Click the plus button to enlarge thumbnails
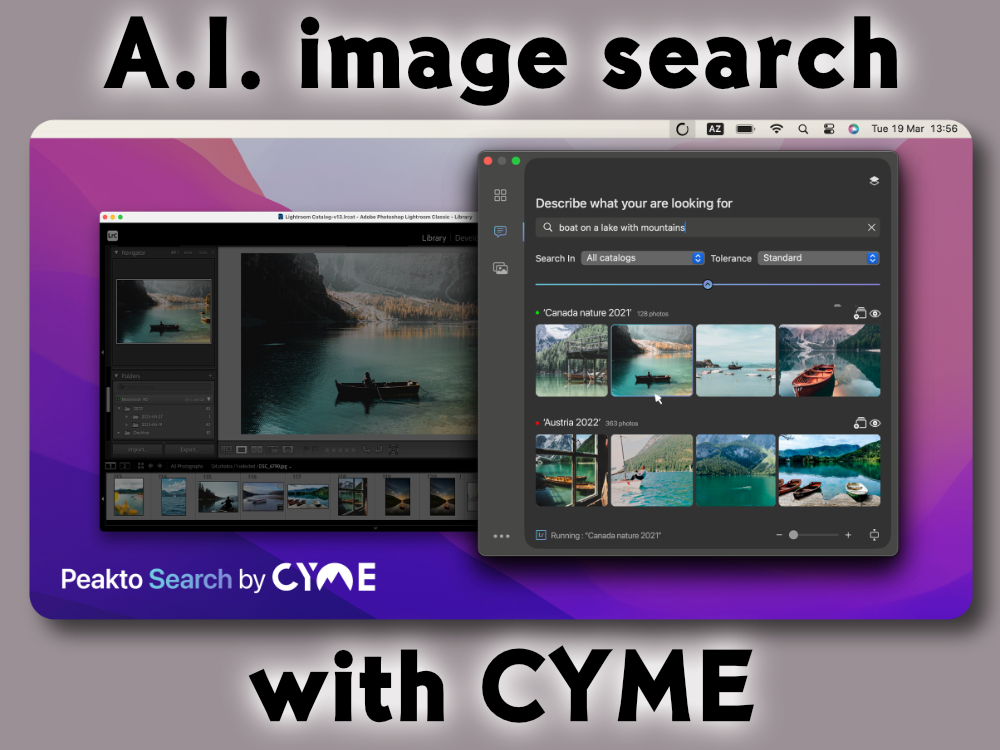The height and width of the screenshot is (750, 1000). point(848,535)
